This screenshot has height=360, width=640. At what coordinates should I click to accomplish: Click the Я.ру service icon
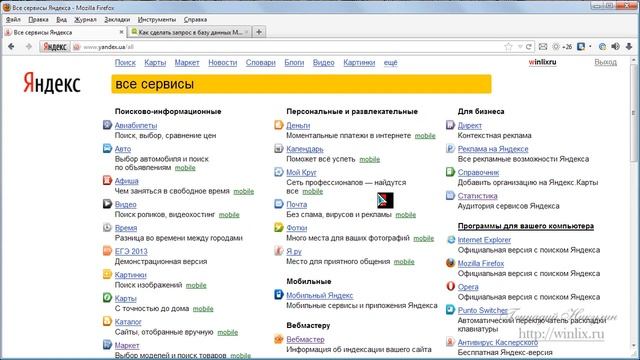click(x=279, y=251)
